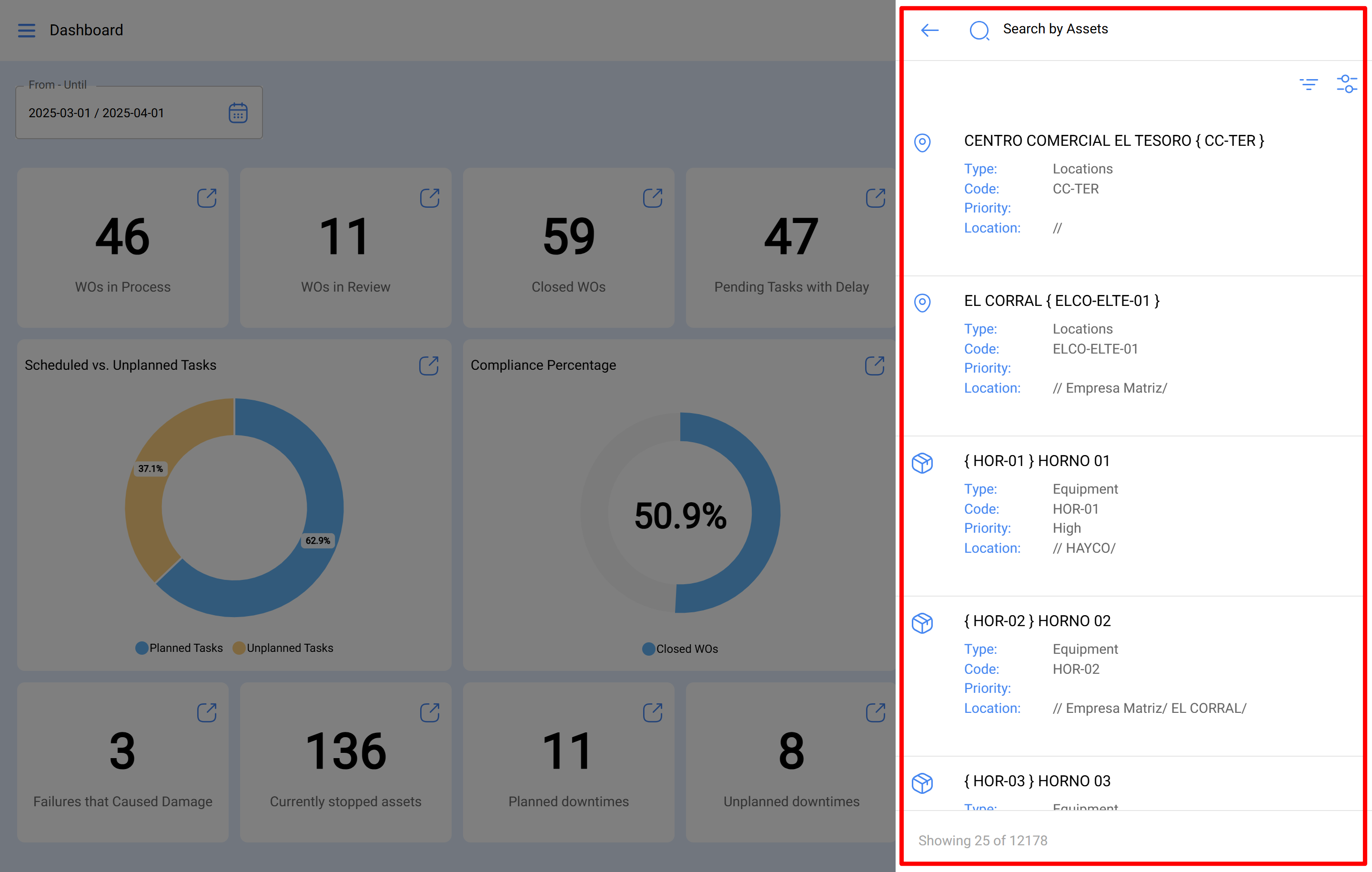
Task: Click the 136 Currently stopped assets number
Action: [346, 751]
